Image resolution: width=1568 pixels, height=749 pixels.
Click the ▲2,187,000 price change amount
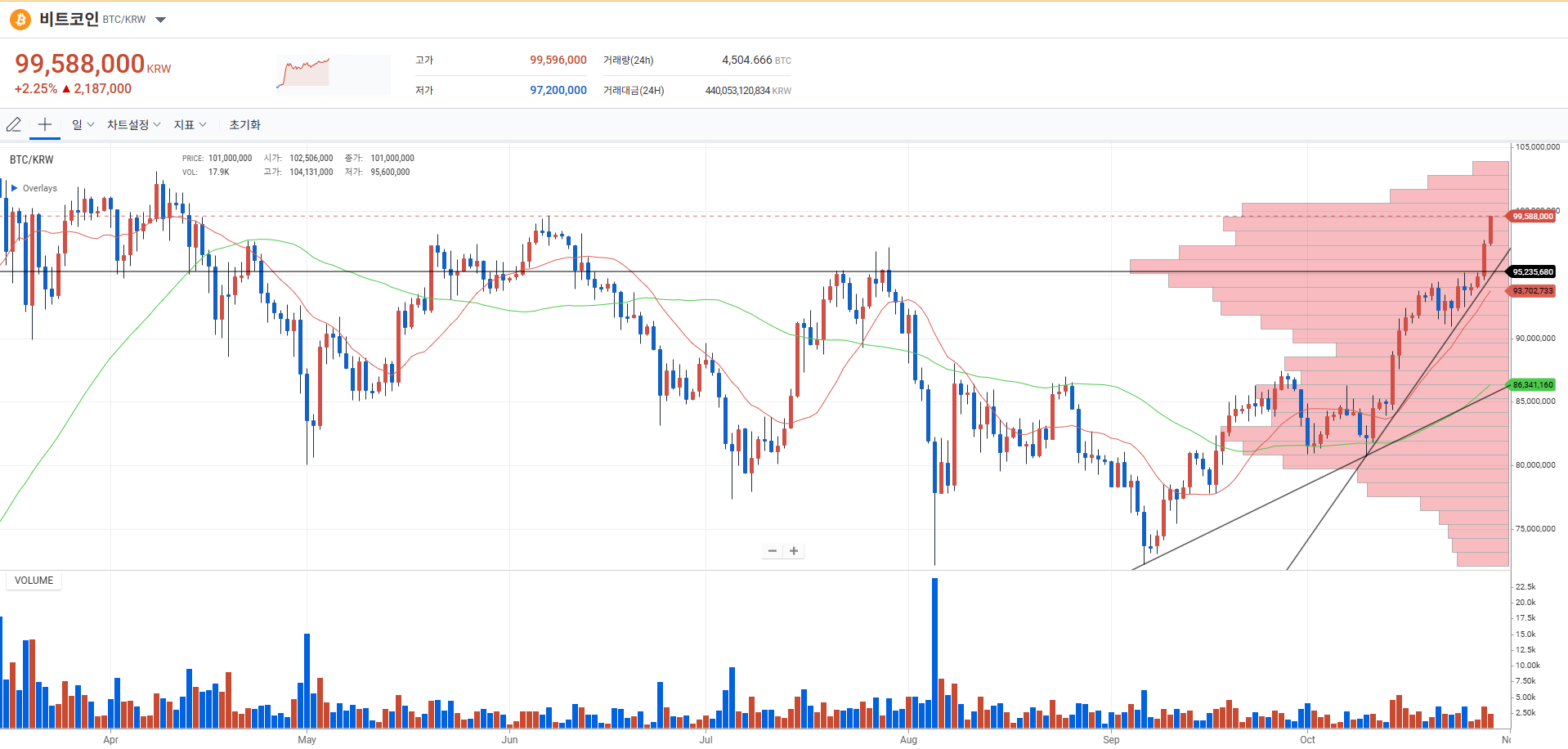96,88
